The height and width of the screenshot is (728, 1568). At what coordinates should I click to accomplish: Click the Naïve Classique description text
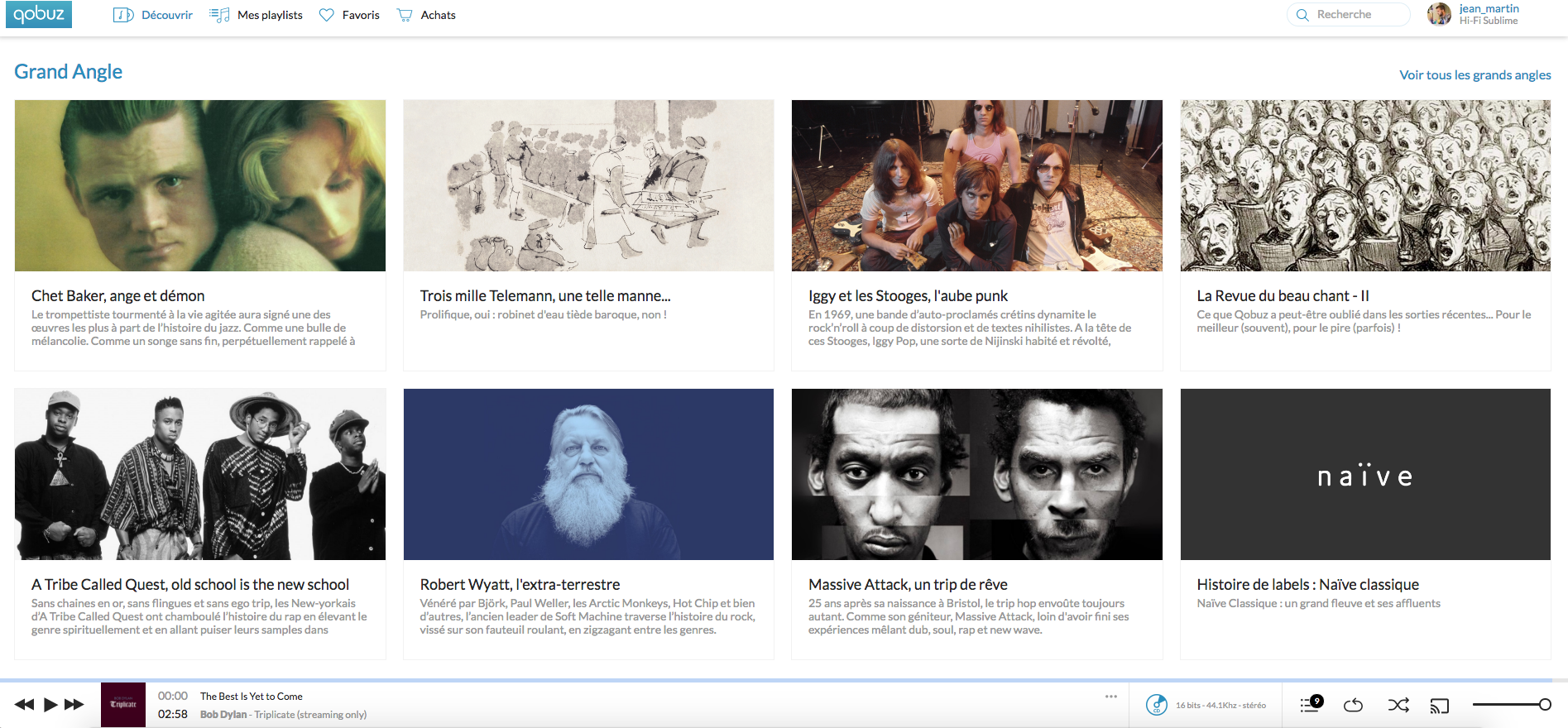(1319, 603)
